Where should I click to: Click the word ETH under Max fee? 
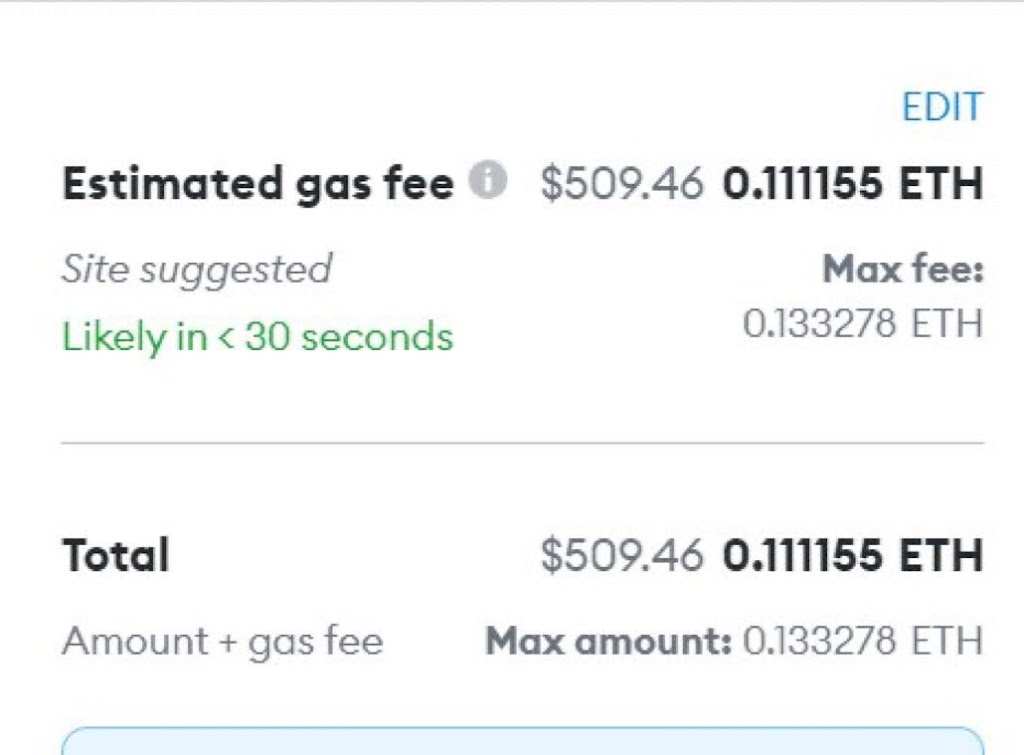947,323
